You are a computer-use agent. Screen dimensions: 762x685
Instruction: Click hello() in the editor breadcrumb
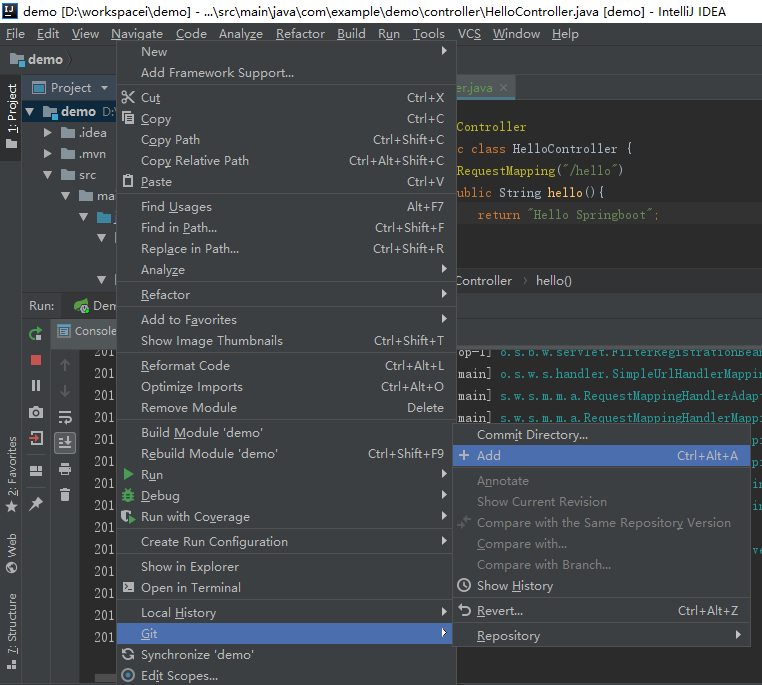click(x=554, y=281)
